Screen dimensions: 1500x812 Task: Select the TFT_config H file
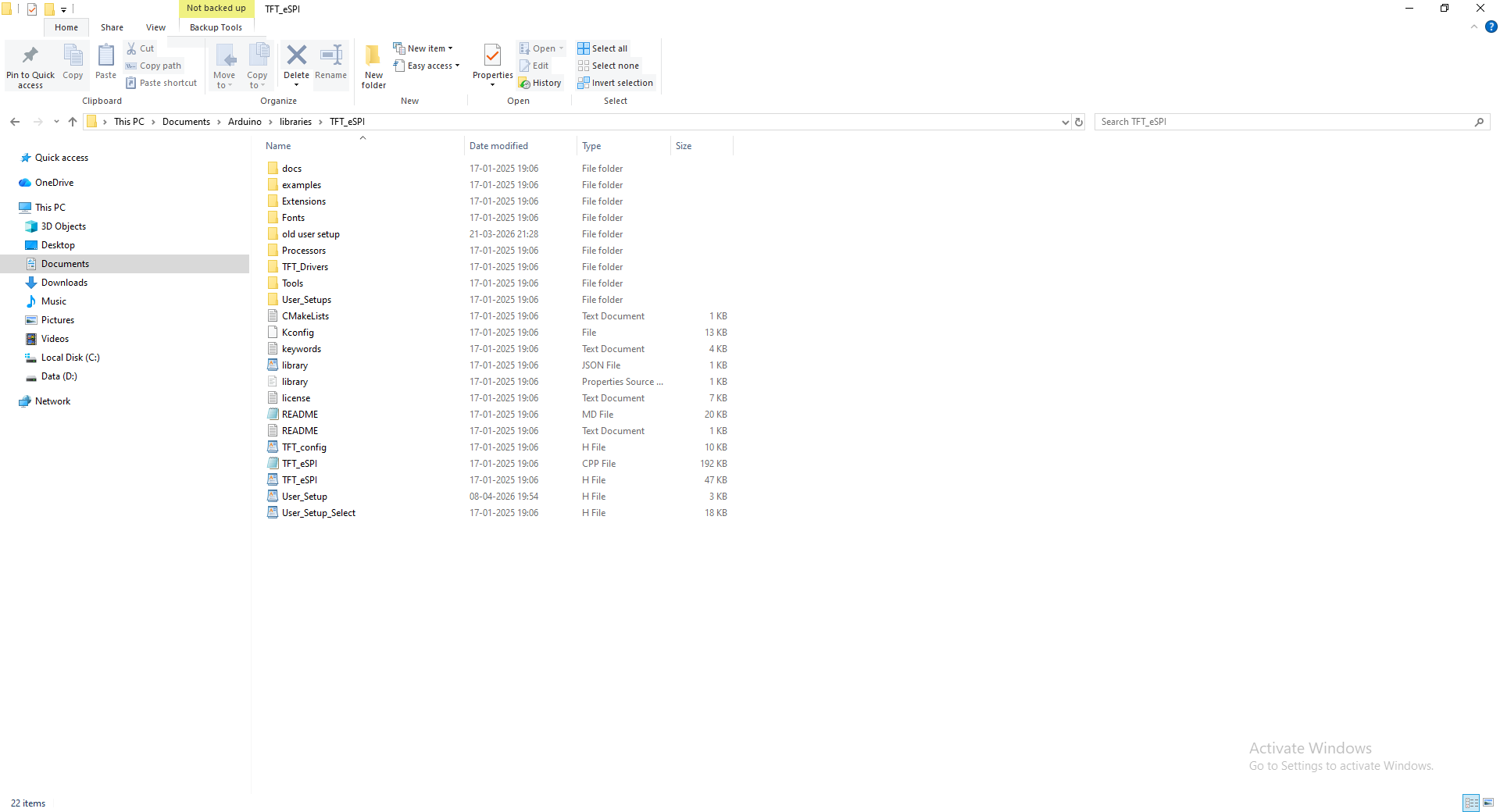304,447
